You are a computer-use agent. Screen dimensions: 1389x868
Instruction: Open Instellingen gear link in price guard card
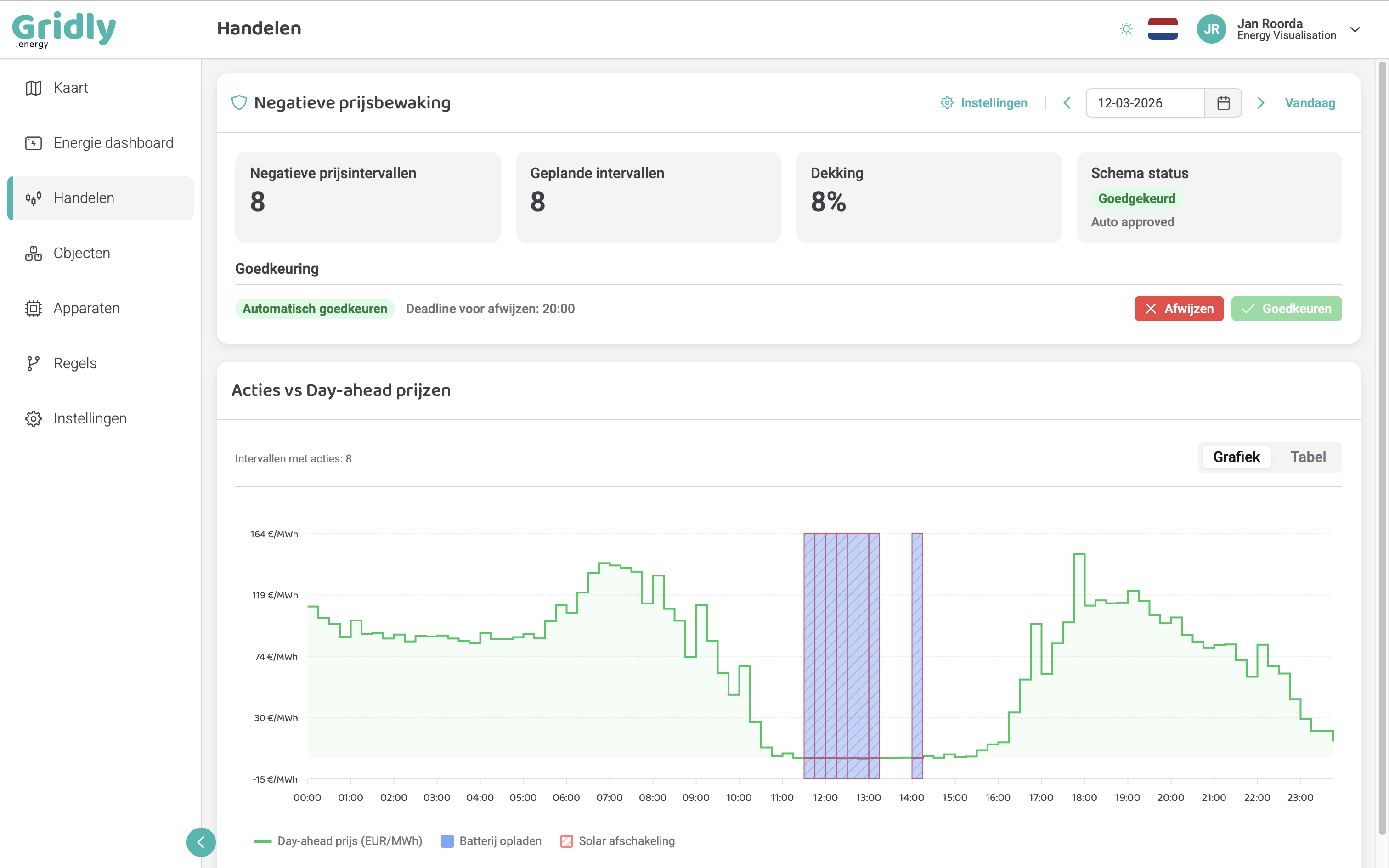point(984,103)
